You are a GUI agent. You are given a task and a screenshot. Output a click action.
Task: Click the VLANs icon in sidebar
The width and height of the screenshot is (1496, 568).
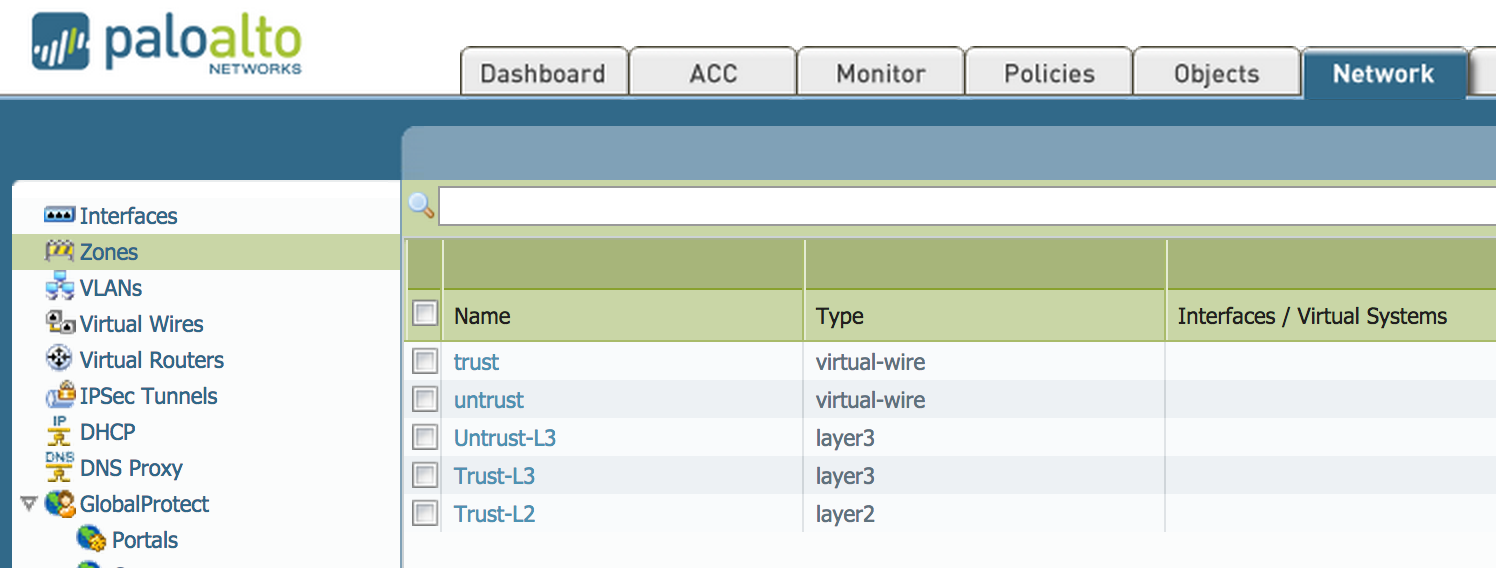(60, 288)
